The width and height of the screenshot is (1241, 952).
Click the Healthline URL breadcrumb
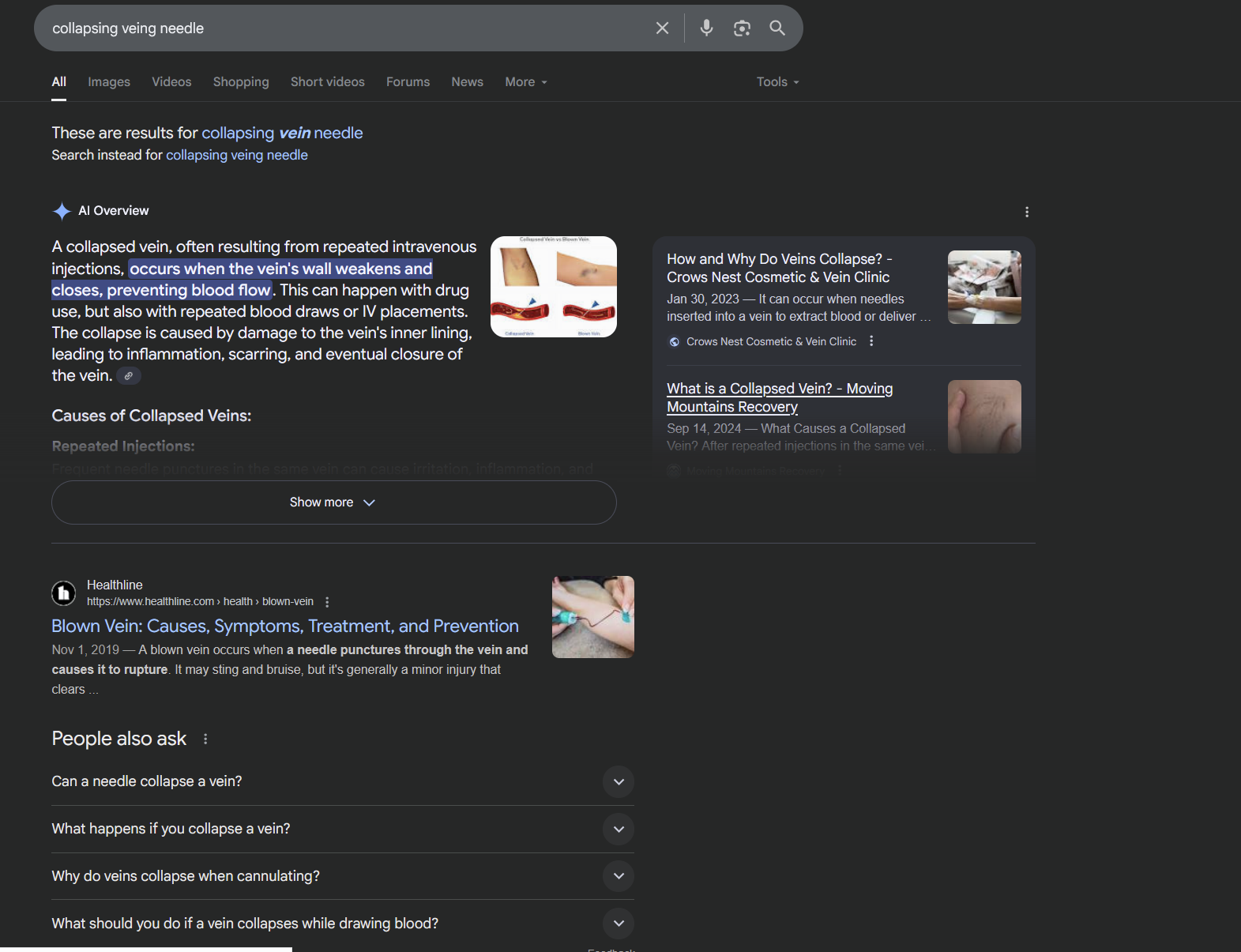click(x=200, y=602)
